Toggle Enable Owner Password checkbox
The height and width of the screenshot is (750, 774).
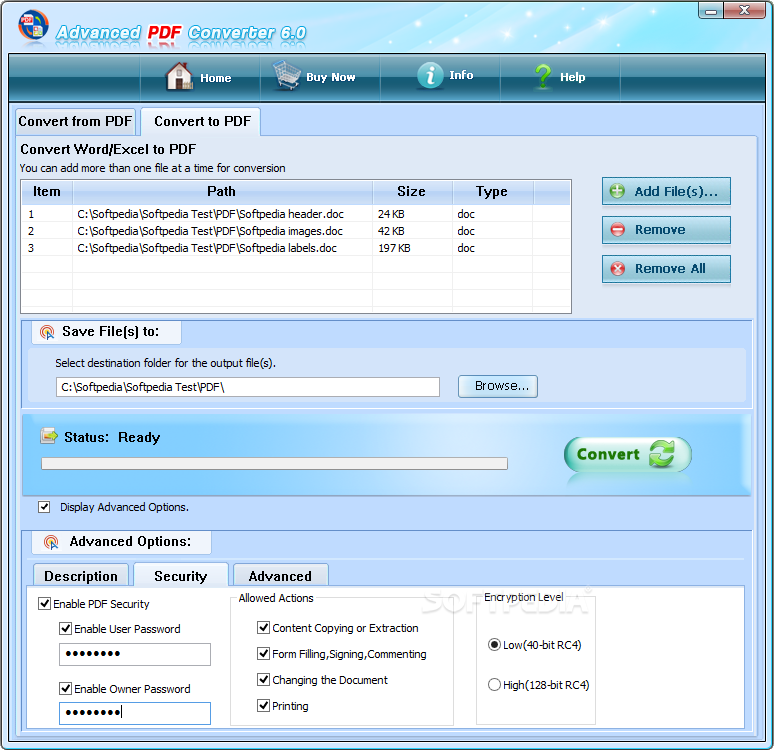(x=65, y=688)
